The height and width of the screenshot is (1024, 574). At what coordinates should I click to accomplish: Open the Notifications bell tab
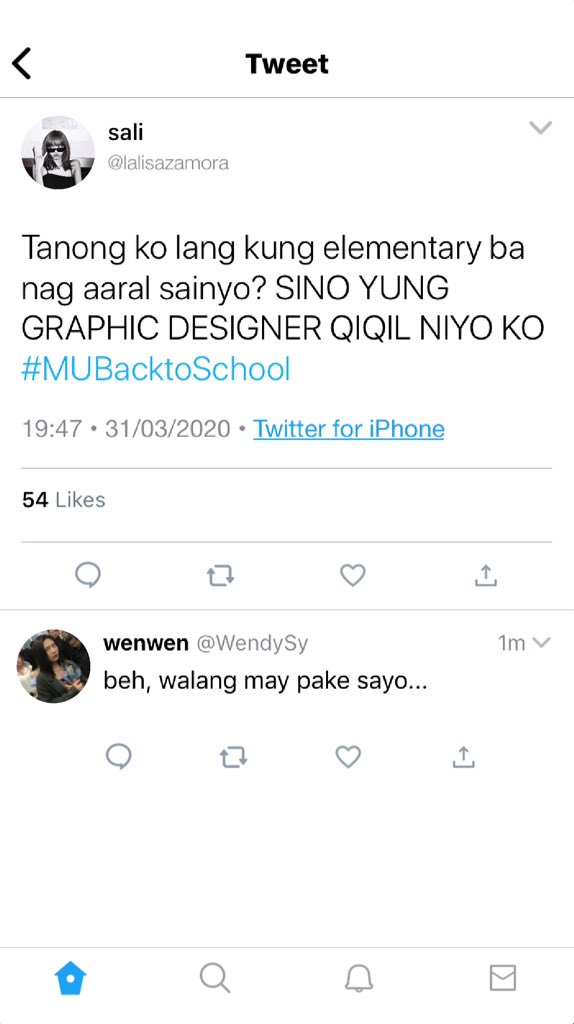point(359,978)
